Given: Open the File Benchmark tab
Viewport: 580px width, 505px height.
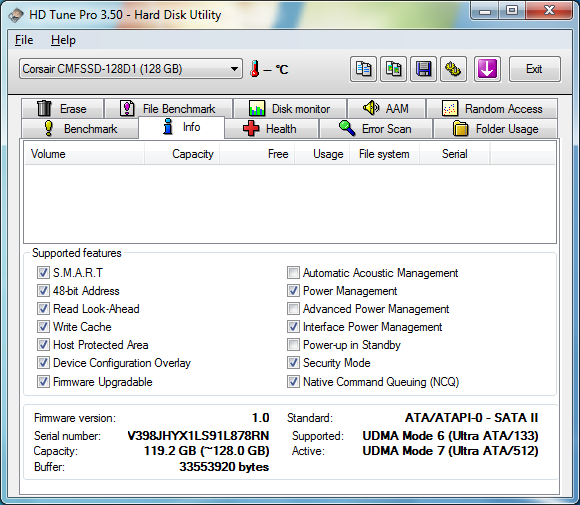Looking at the screenshot, I should coord(169,108).
